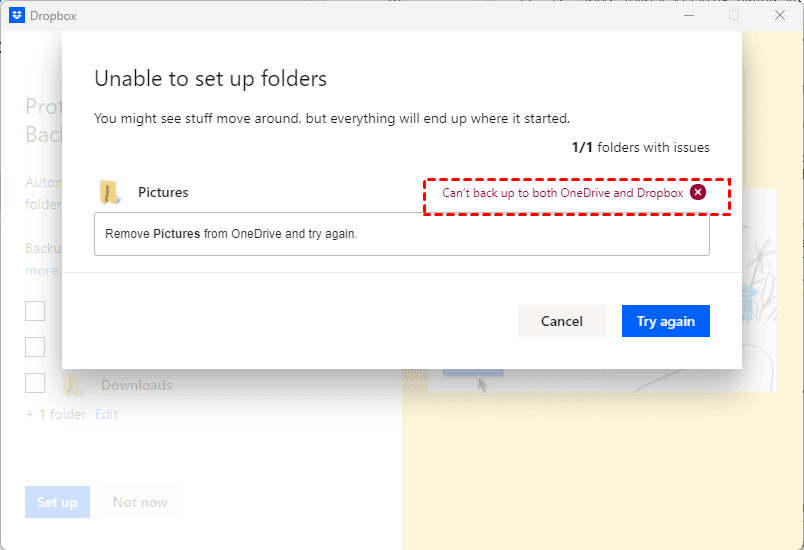Follow the partially hidden "more" link

pos(42,270)
